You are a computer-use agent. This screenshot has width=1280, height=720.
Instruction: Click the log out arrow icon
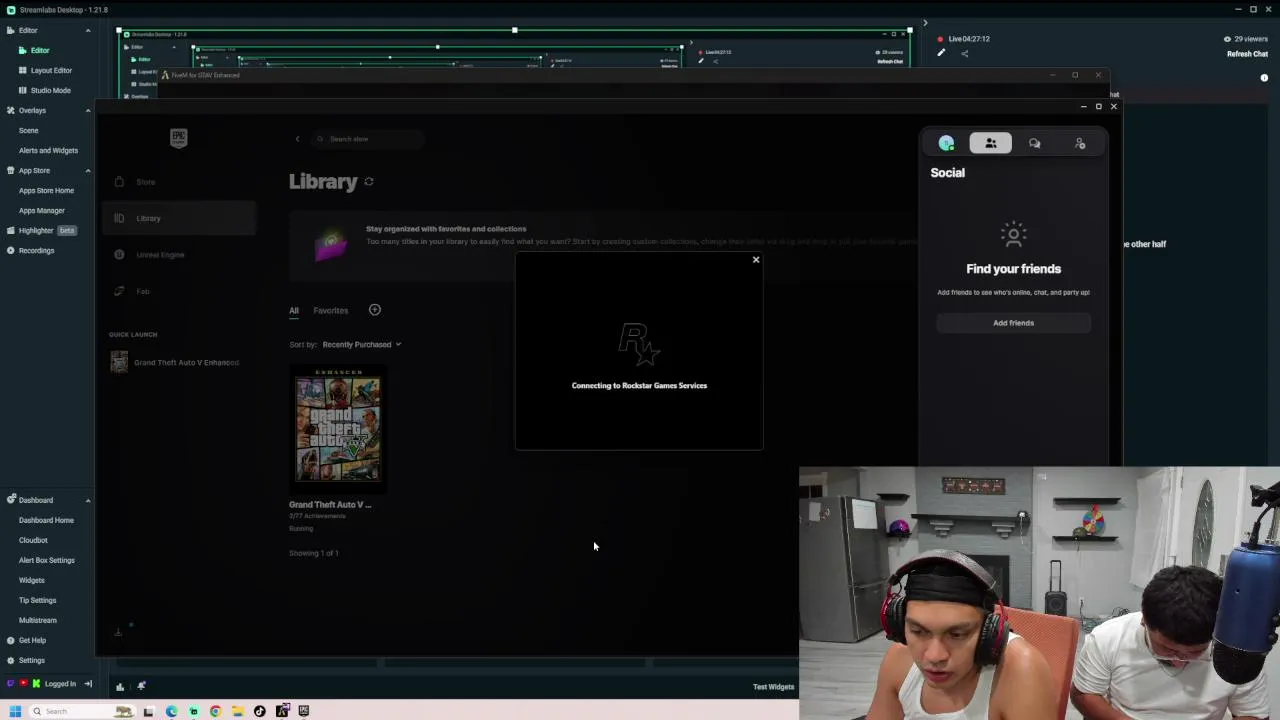tap(88, 684)
